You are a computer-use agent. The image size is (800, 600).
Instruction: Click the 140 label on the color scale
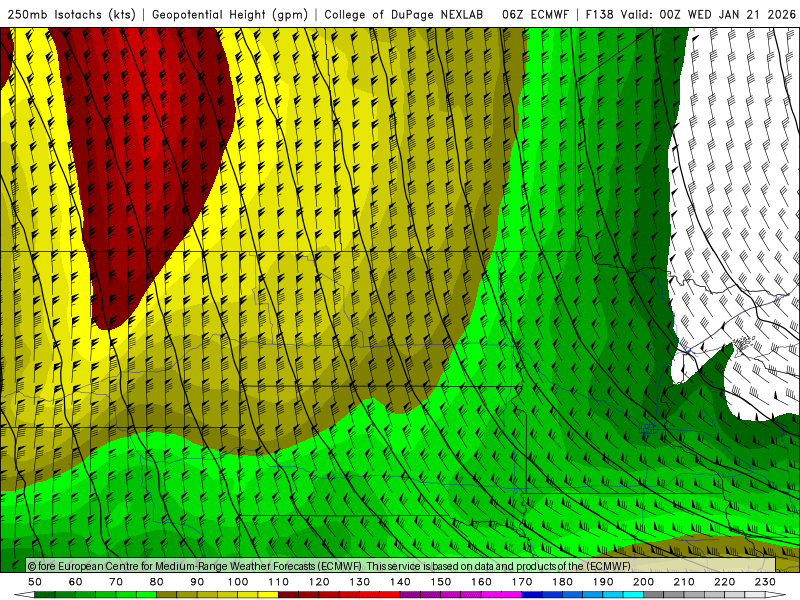(x=400, y=582)
